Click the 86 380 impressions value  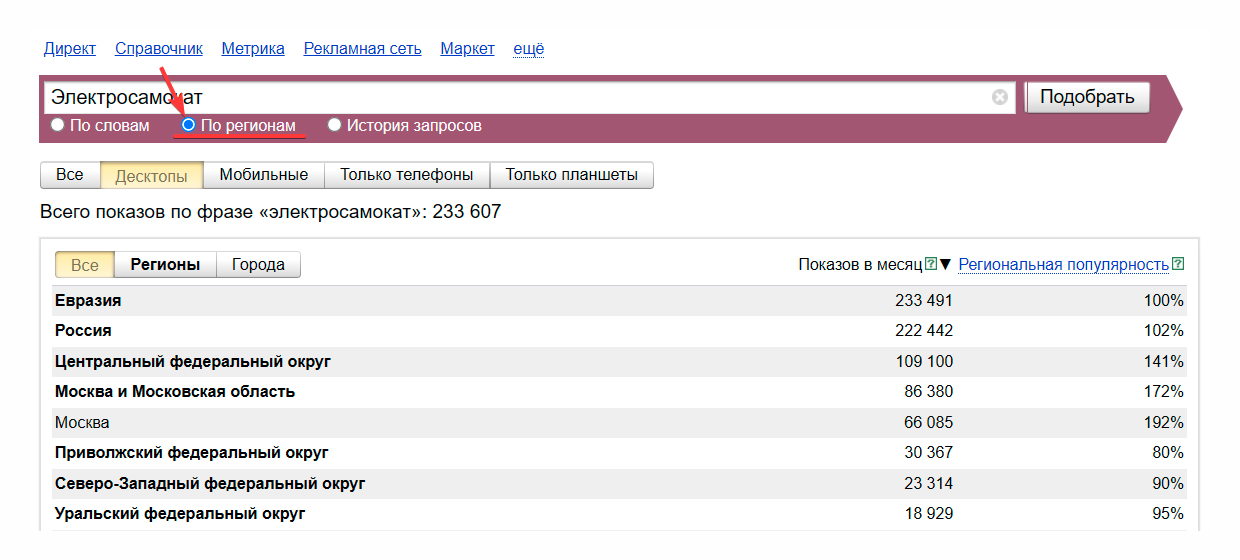click(x=928, y=392)
